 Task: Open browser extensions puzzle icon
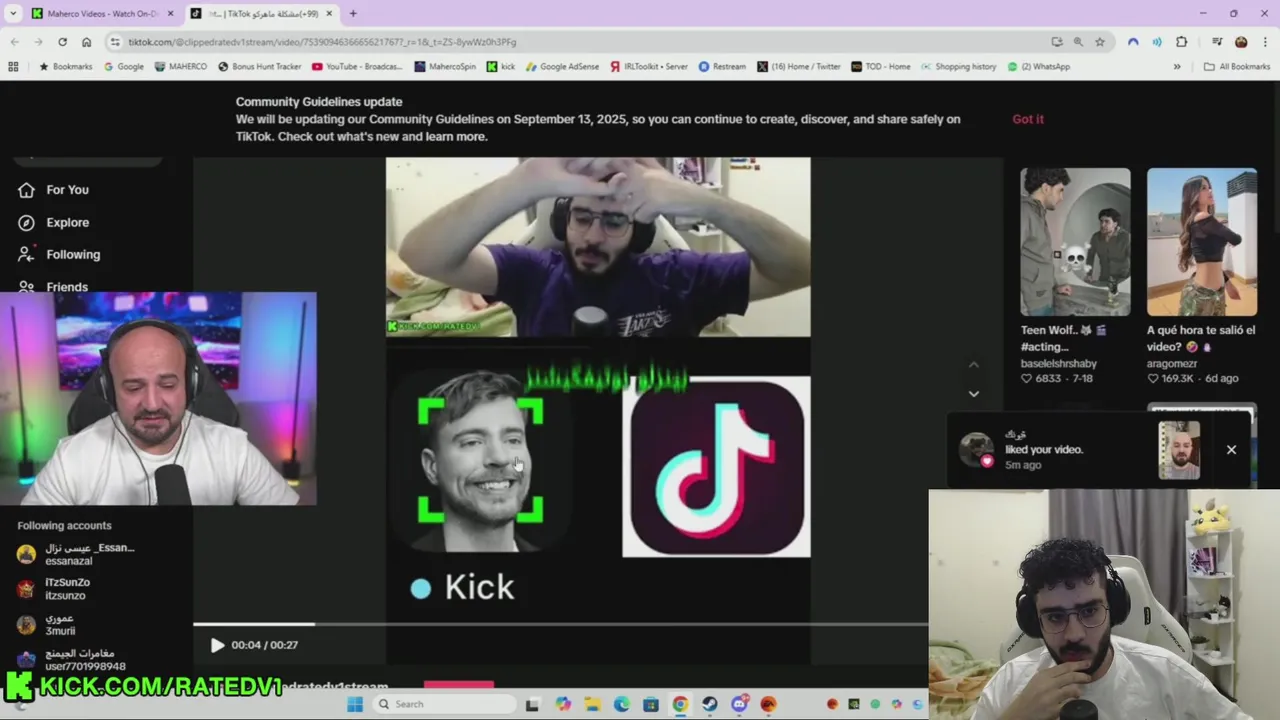click(x=1181, y=42)
